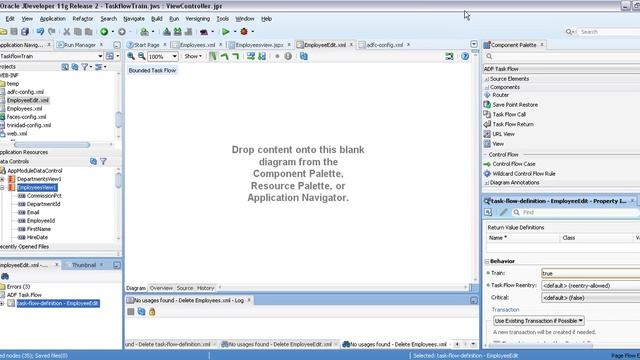Click the red Debug bug icon

pyautogui.click(x=244, y=31)
